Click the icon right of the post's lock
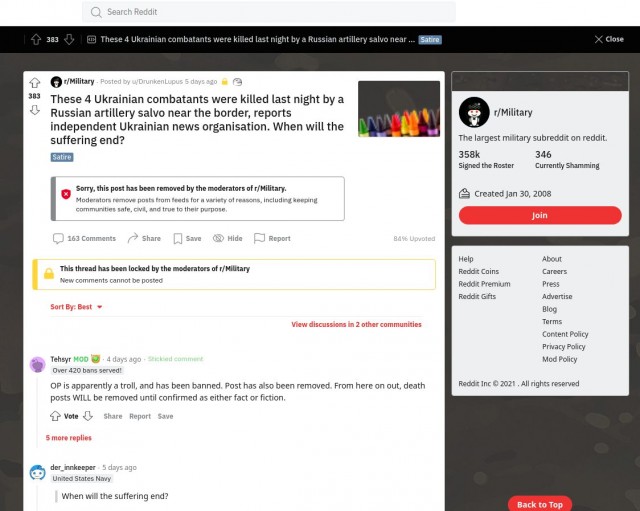The width and height of the screenshot is (640, 511). tap(237, 82)
